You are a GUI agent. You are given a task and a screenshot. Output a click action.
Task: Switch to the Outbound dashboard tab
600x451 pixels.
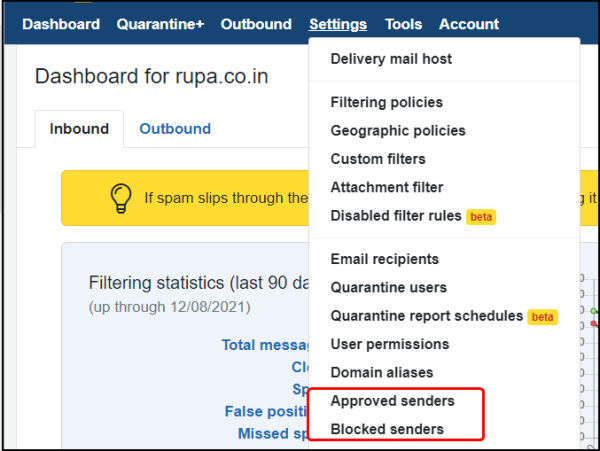175,128
